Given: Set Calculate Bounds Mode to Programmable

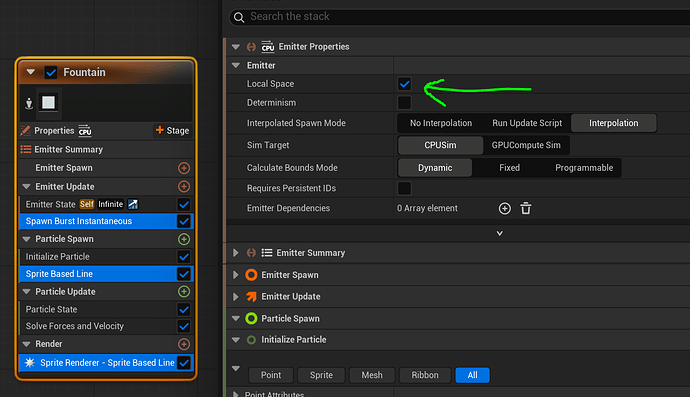Looking at the screenshot, I should coord(584,168).
